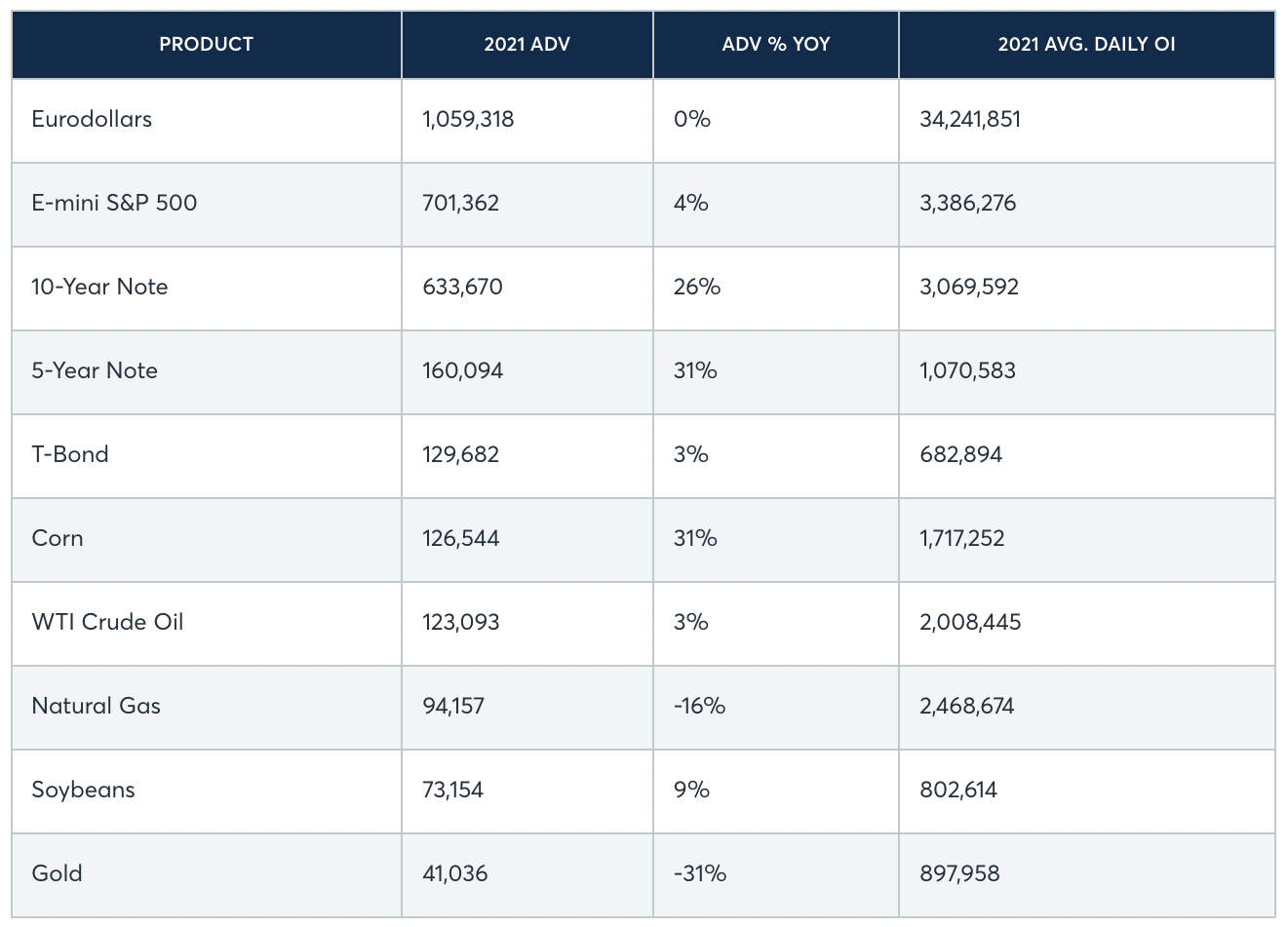Click the ADV value 94,157

pos(453,707)
